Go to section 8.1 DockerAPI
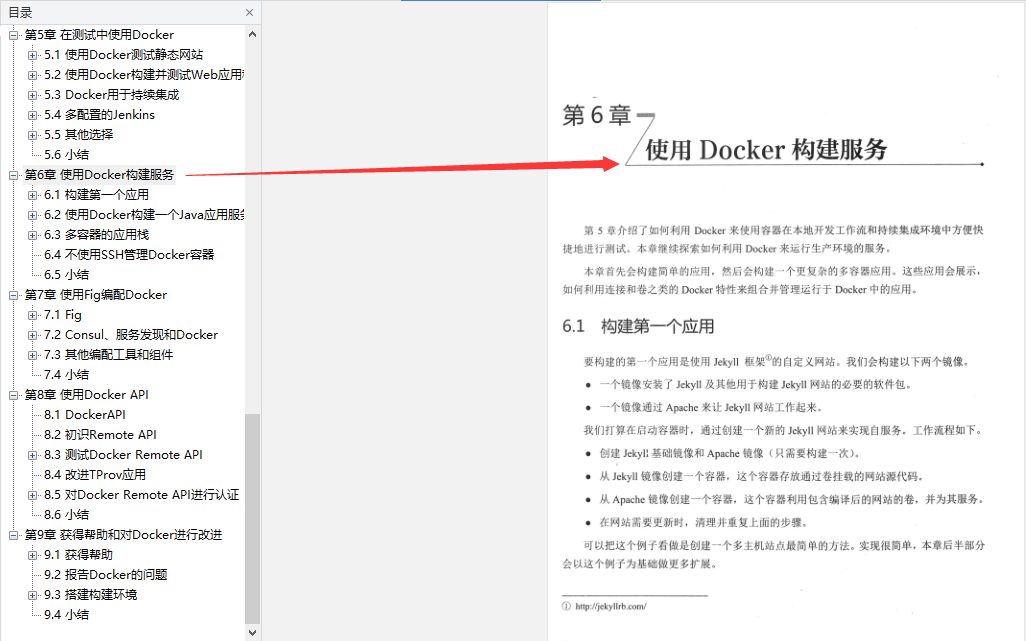This screenshot has width=1026, height=641. (84, 415)
